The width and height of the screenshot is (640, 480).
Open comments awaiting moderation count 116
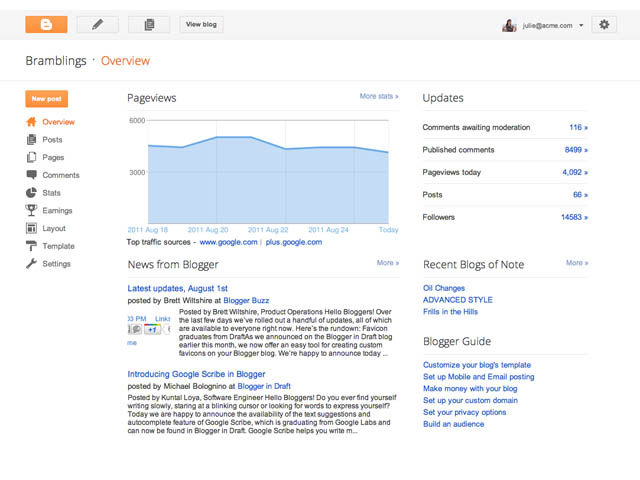(577, 128)
